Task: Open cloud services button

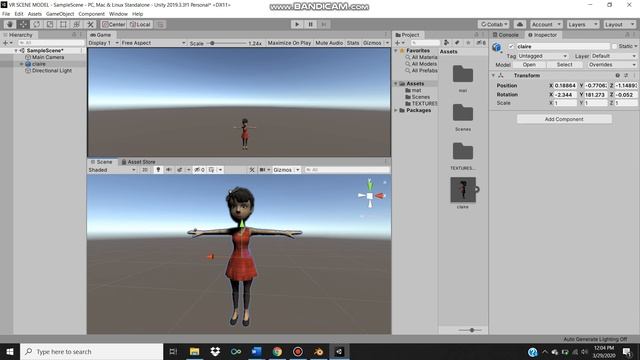Action: (520, 24)
